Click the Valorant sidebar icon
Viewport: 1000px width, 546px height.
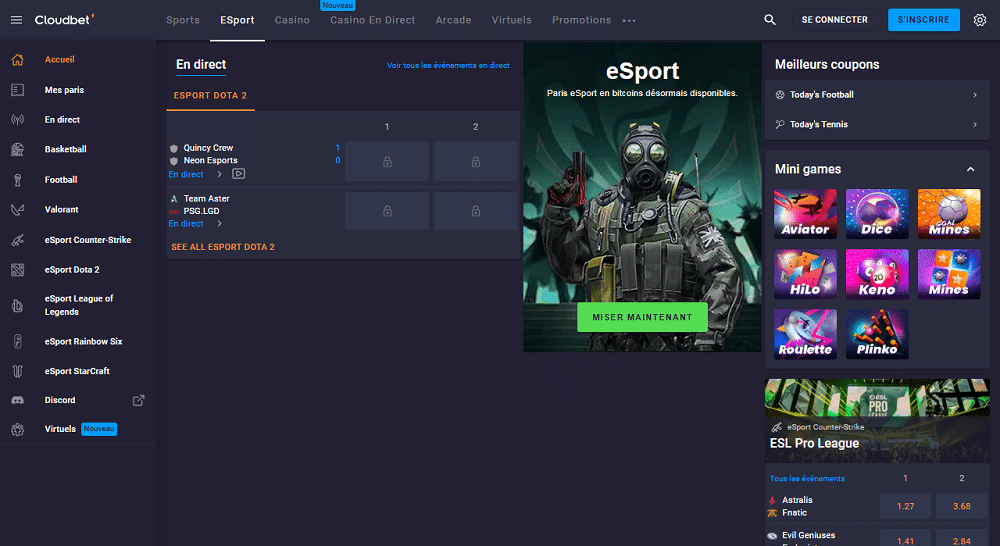(18, 209)
